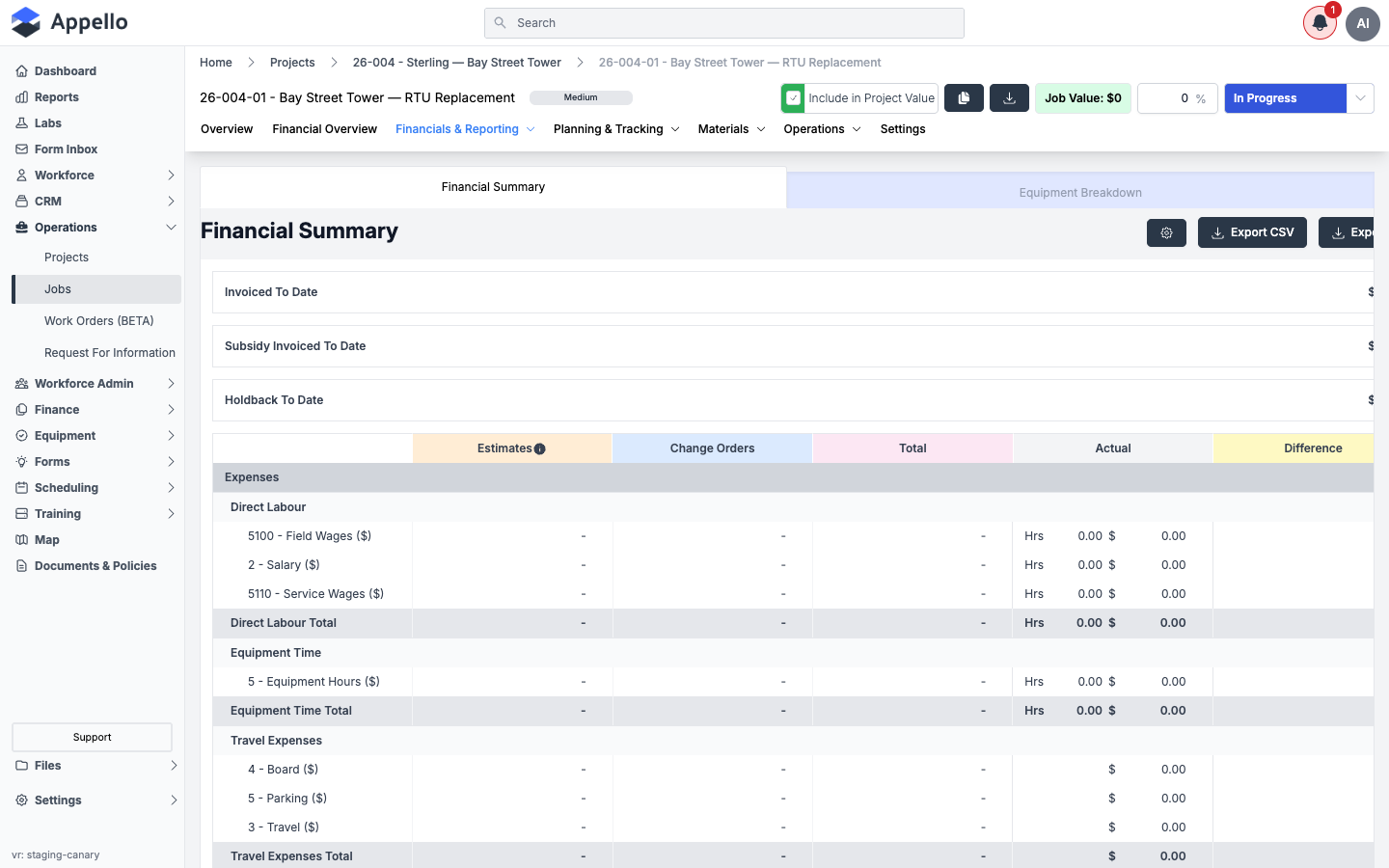Open the AI user avatar menu
This screenshot has width=1389, height=868.
pyautogui.click(x=1363, y=23)
